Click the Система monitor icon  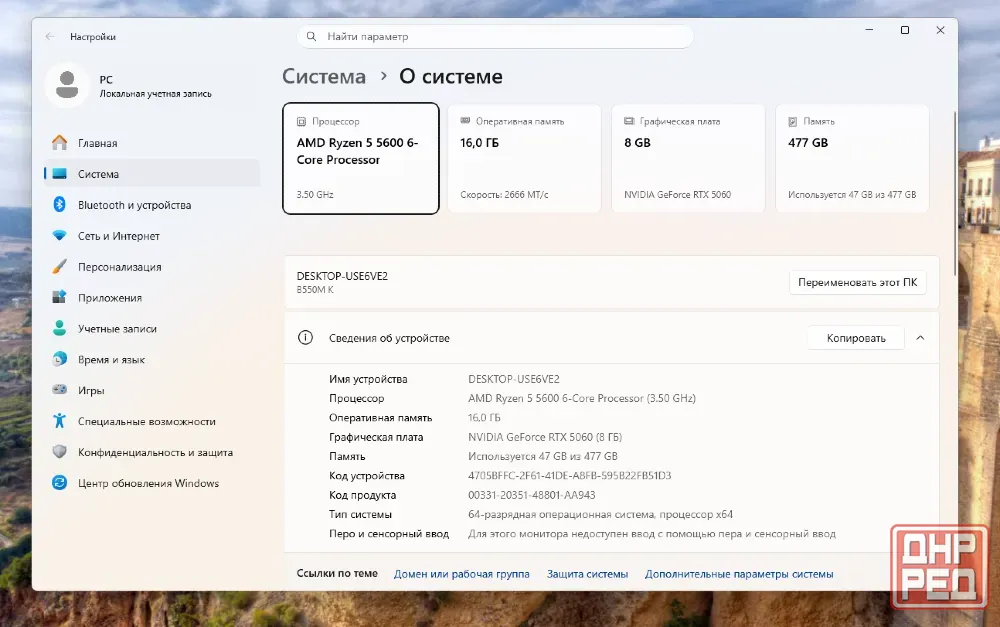click(x=59, y=173)
